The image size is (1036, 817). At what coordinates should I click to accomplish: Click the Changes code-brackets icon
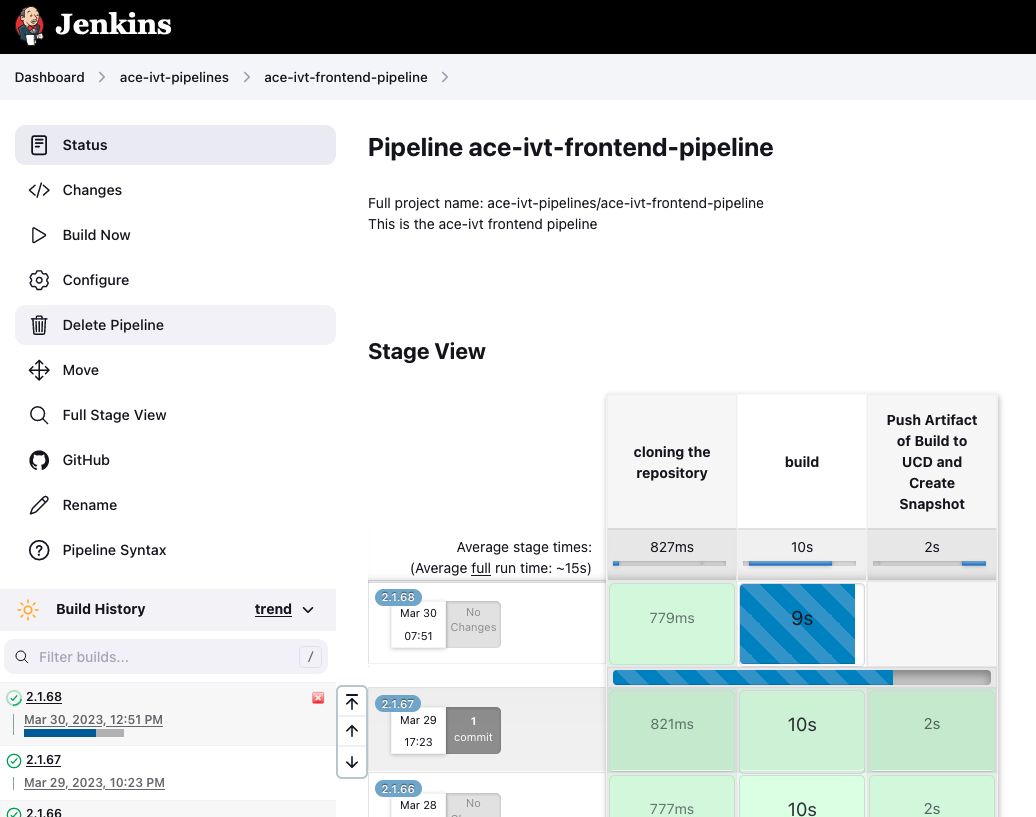tap(39, 190)
